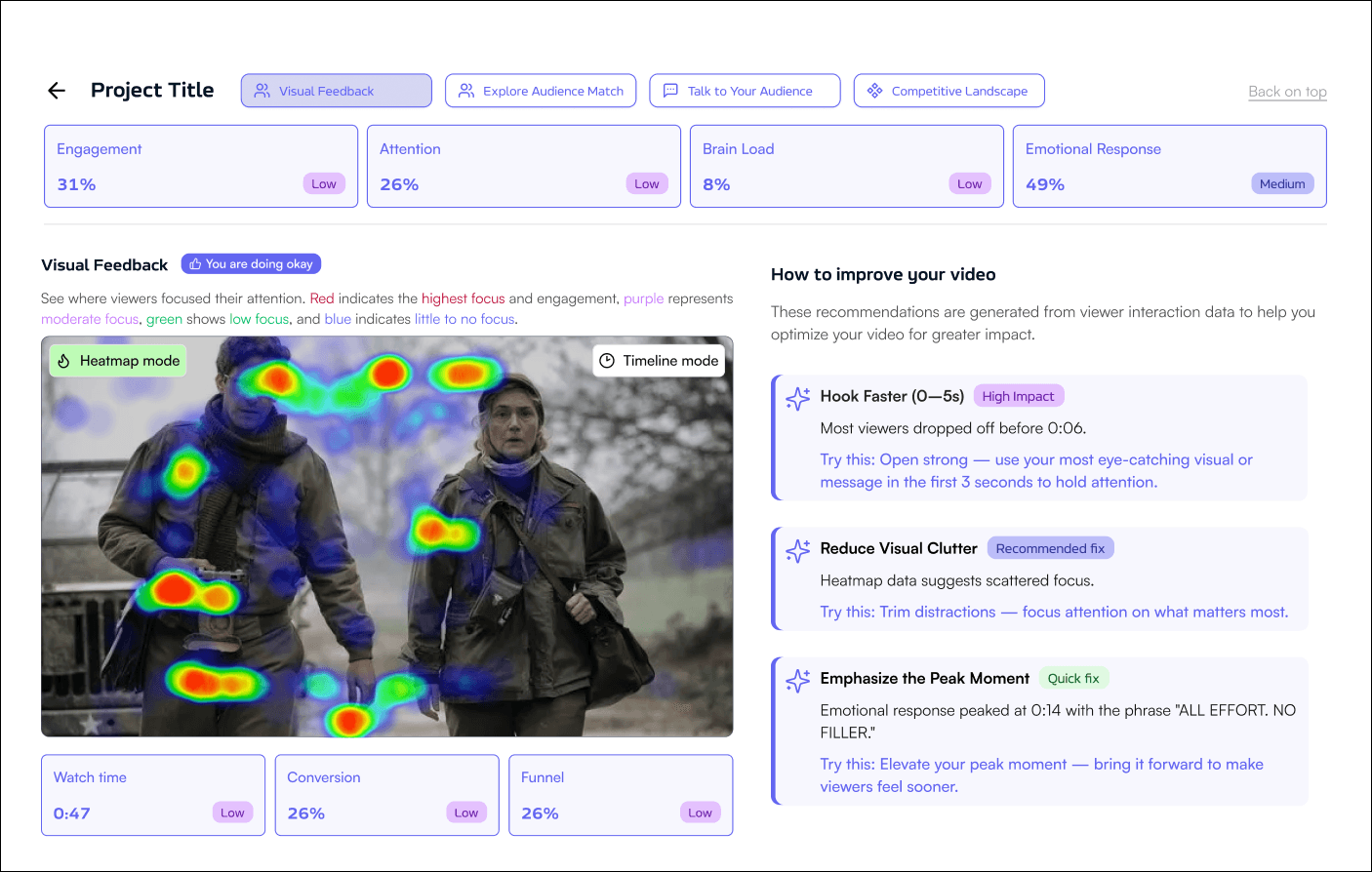This screenshot has width=1372, height=872.
Task: Click the Conversion 26% card
Action: click(x=387, y=795)
